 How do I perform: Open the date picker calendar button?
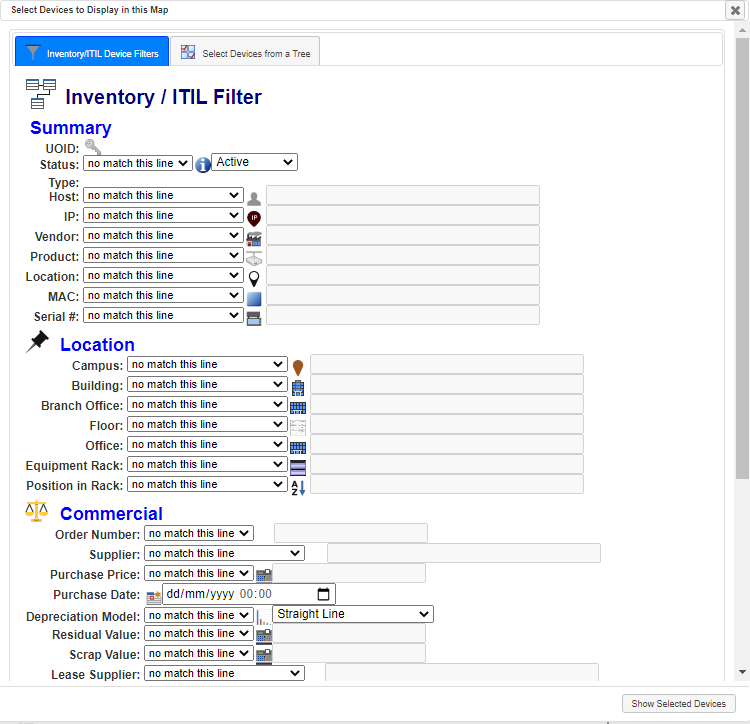coord(323,594)
